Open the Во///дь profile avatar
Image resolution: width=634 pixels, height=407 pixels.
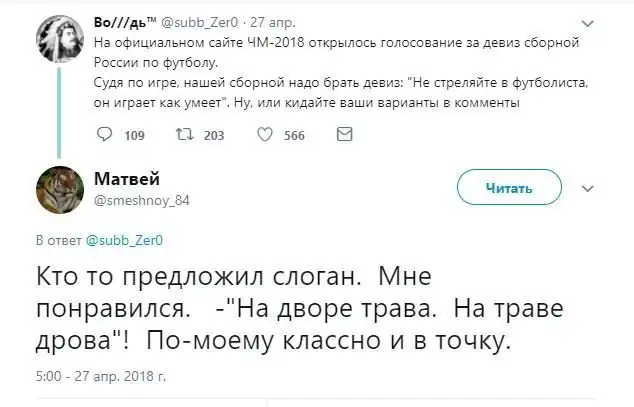[x=59, y=39]
